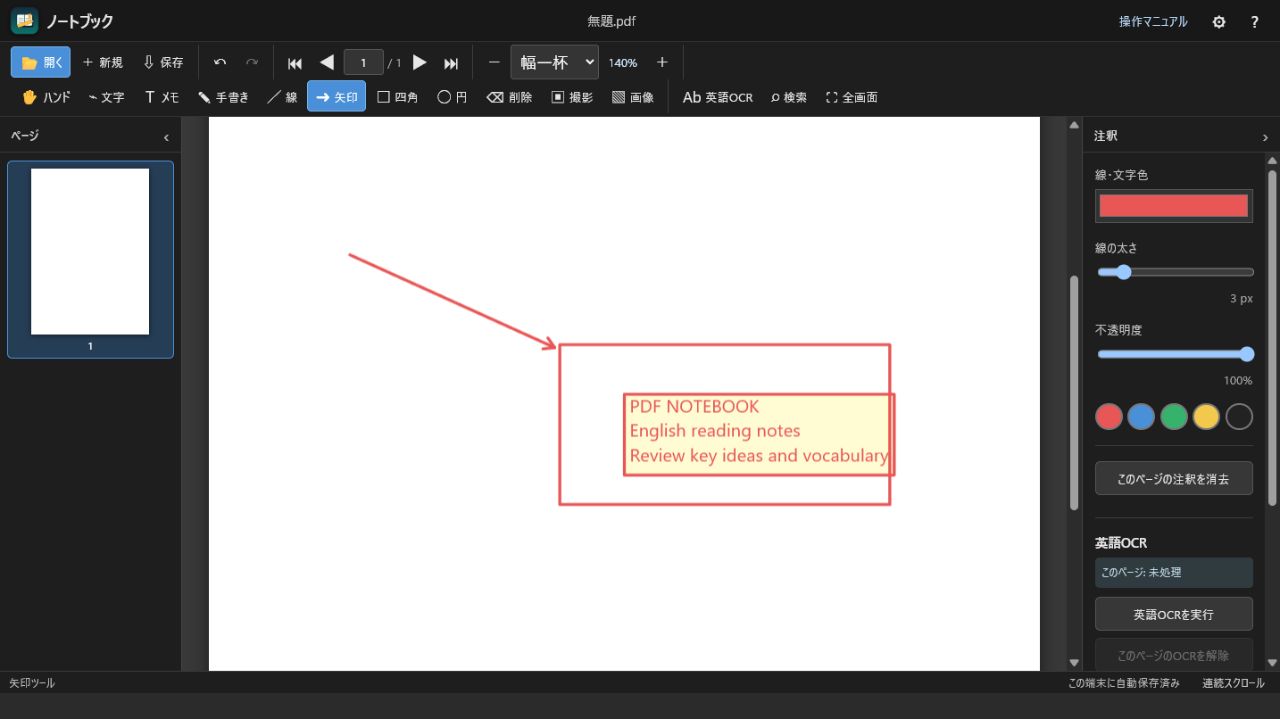Collapse the ページ panel
Viewport: 1280px width, 719px height.
pos(166,137)
